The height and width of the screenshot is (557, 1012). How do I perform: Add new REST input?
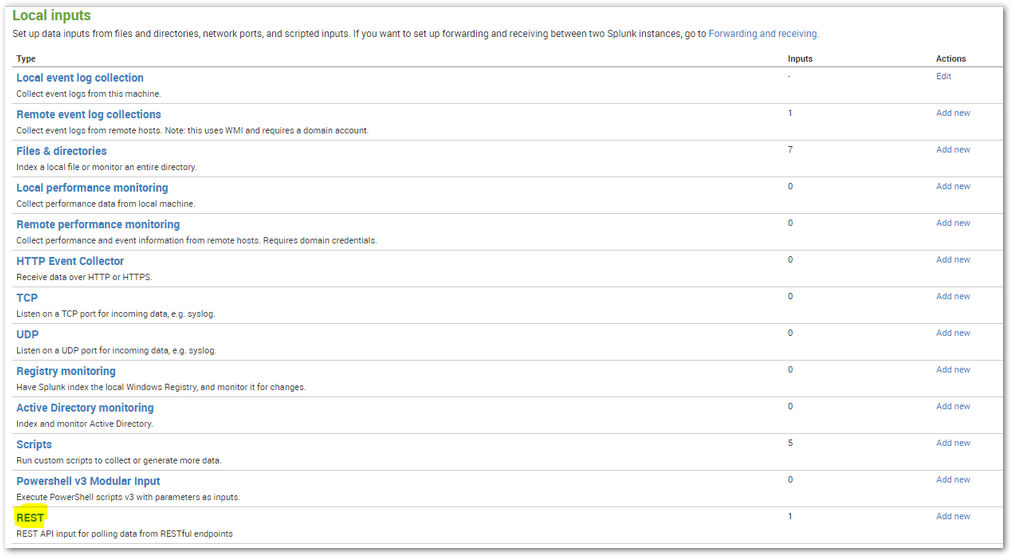click(953, 517)
